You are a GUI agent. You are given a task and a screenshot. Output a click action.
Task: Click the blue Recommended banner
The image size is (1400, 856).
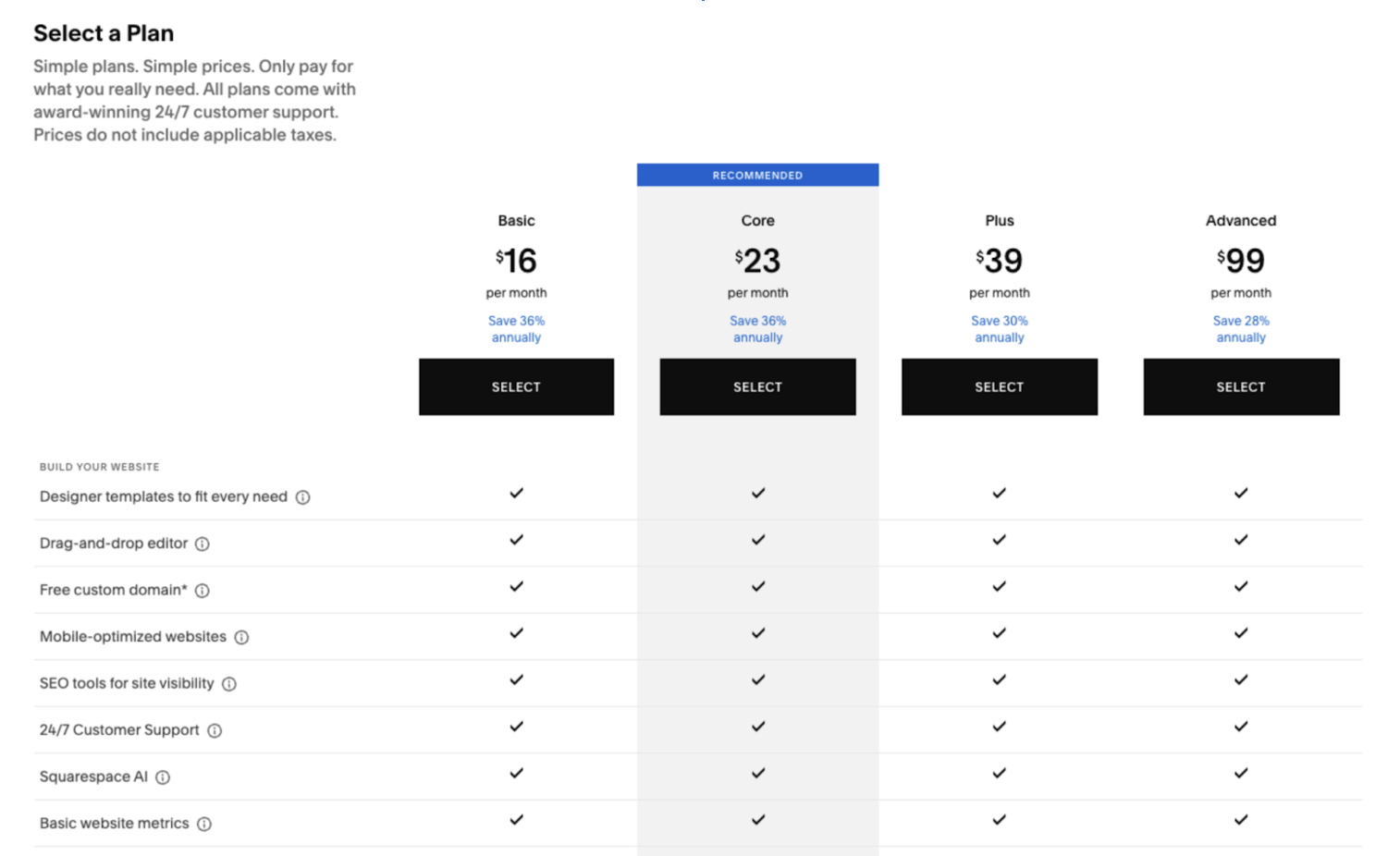[x=757, y=175]
